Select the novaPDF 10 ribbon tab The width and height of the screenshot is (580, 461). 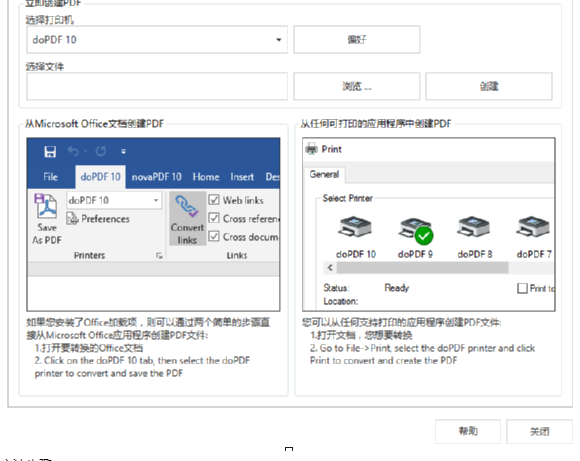pos(156,177)
